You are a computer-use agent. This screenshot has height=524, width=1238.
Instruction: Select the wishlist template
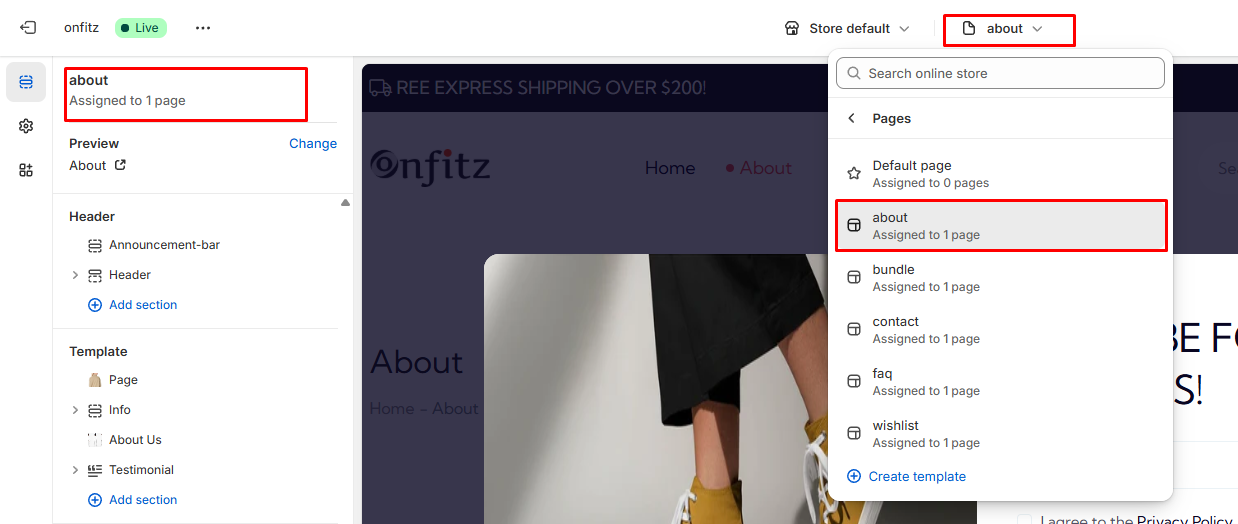[1000, 434]
